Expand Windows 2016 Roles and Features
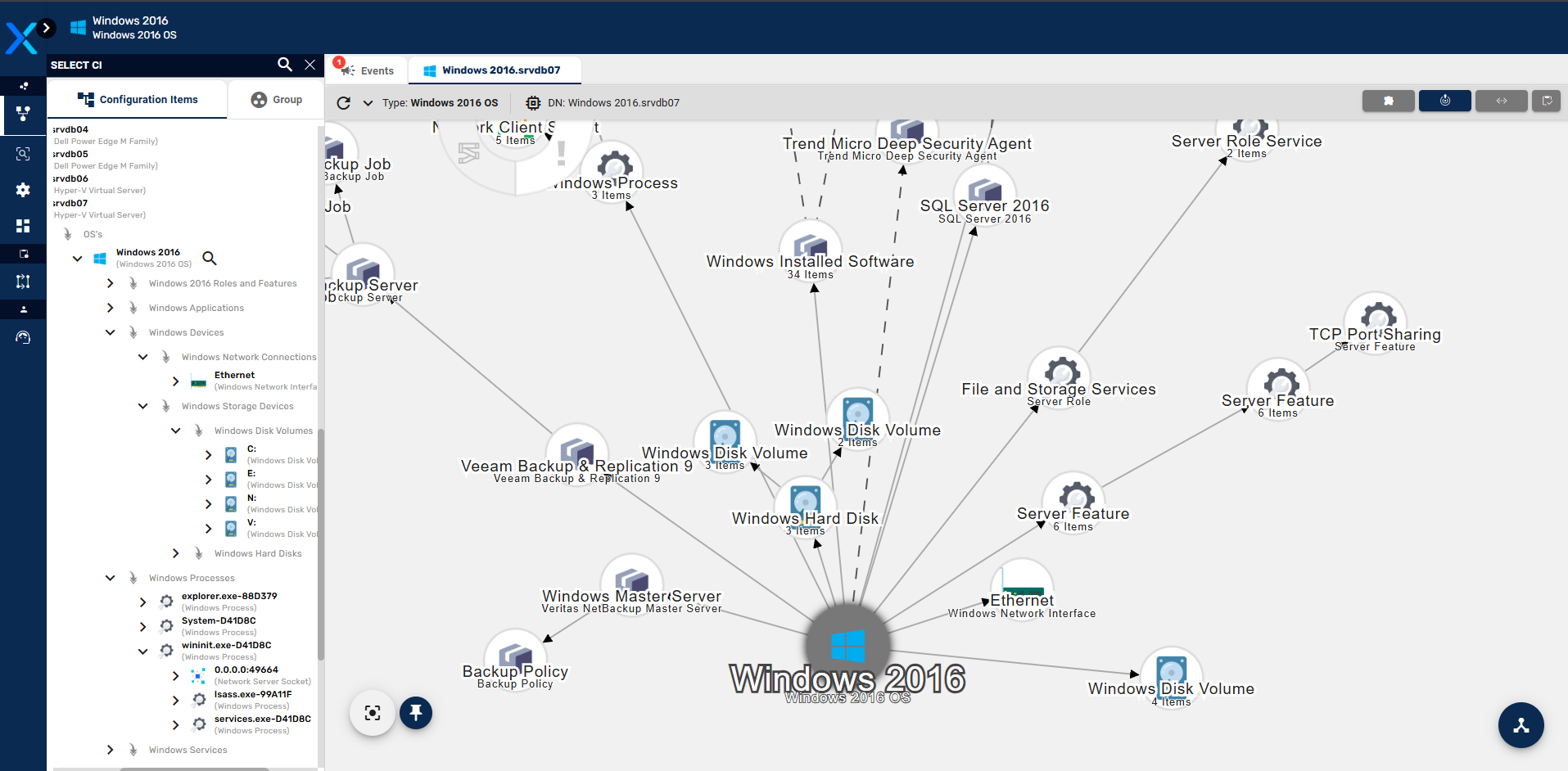This screenshot has width=1568, height=771. click(111, 283)
